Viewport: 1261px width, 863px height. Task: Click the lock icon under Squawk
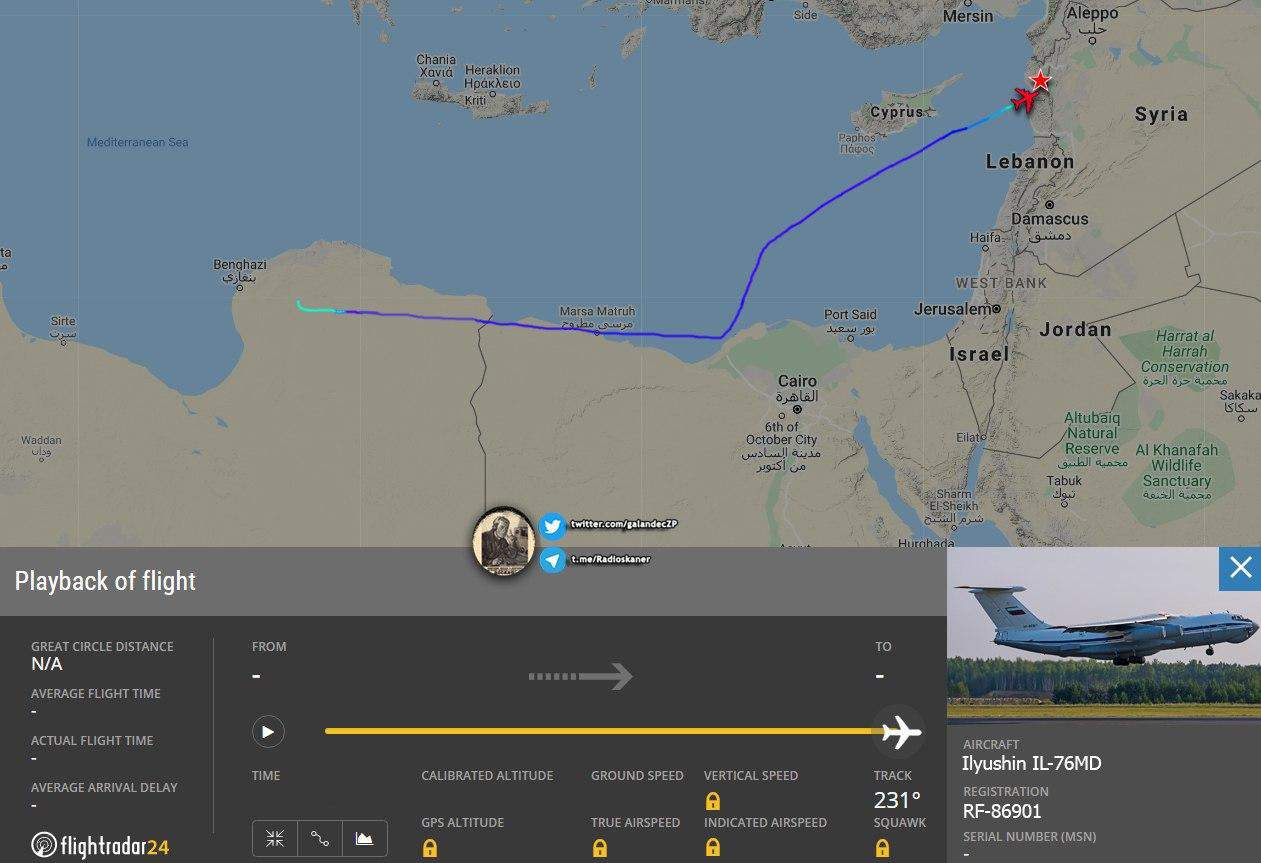click(883, 848)
